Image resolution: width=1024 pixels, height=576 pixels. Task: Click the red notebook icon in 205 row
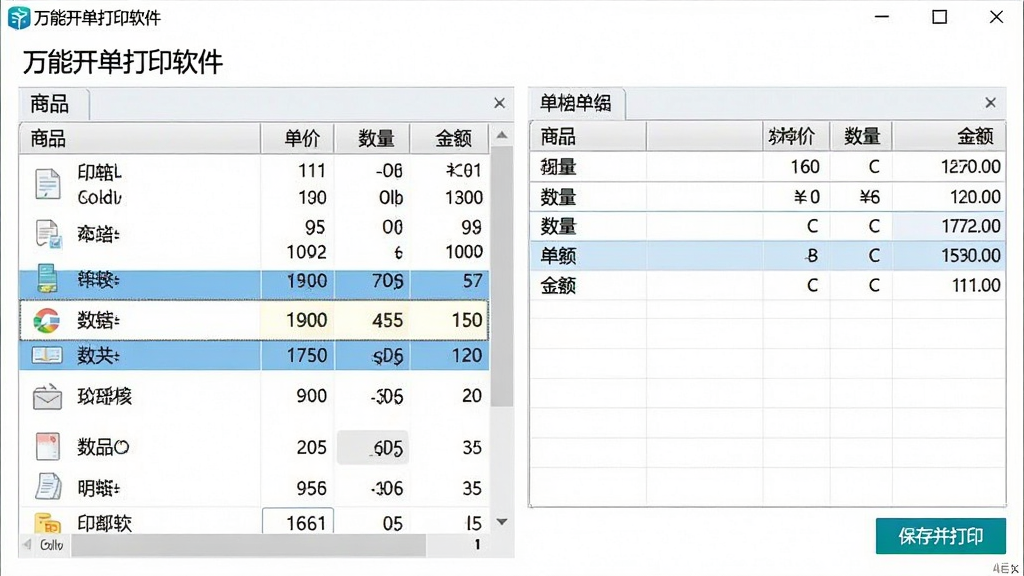(48, 447)
